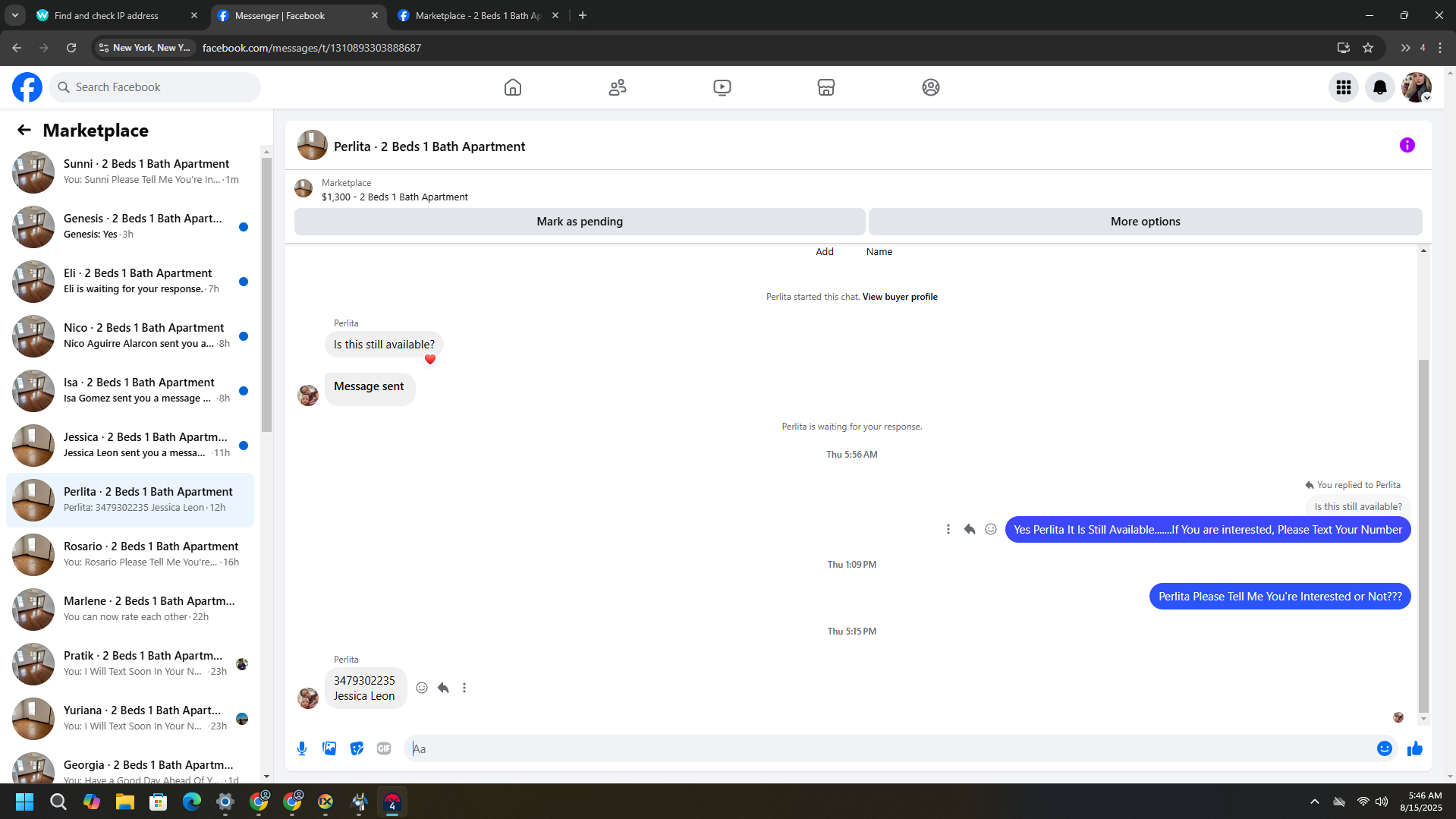
Task: Open the account profile picture menu
Action: [1417, 87]
